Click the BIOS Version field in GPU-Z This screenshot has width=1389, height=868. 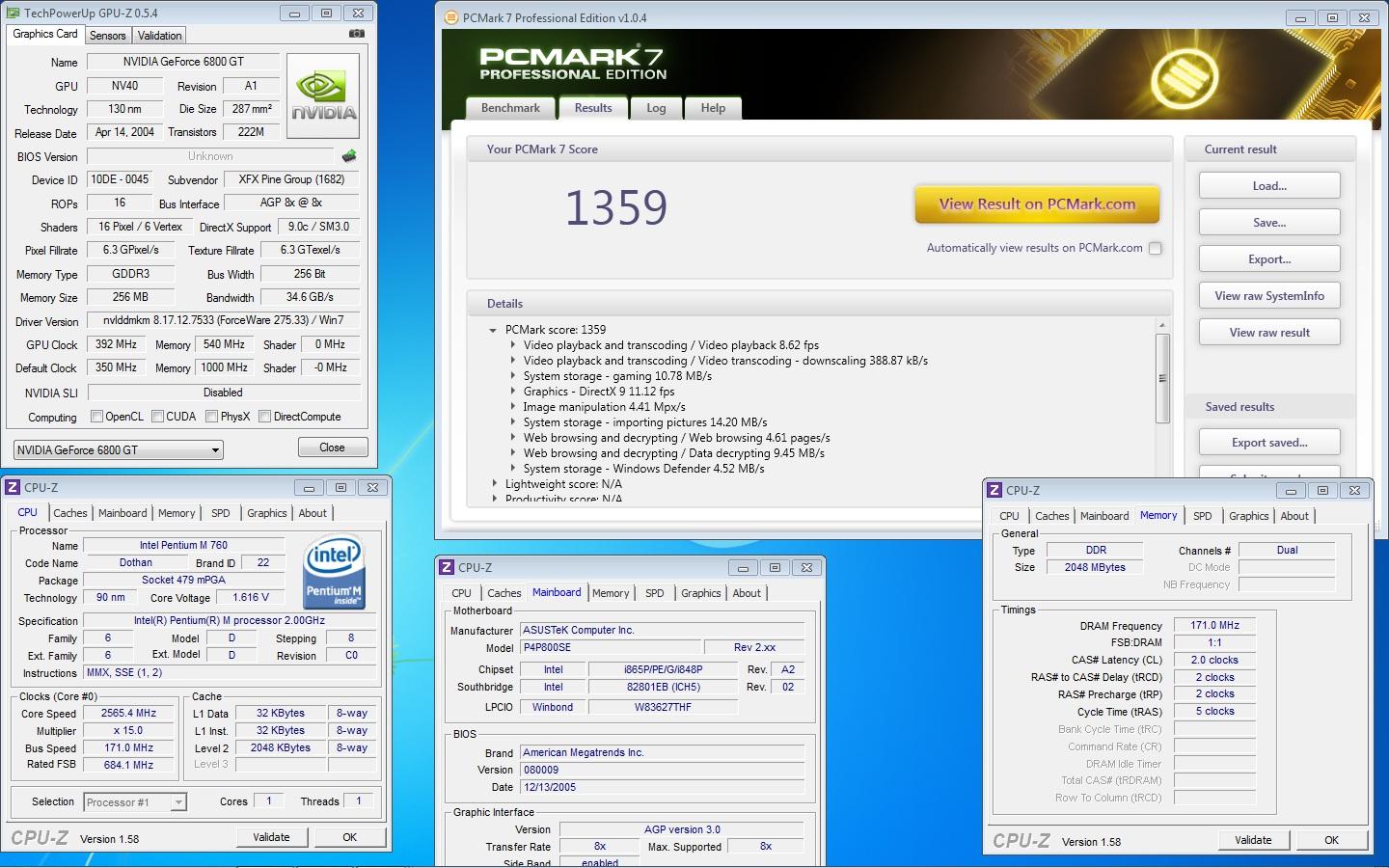(210, 156)
